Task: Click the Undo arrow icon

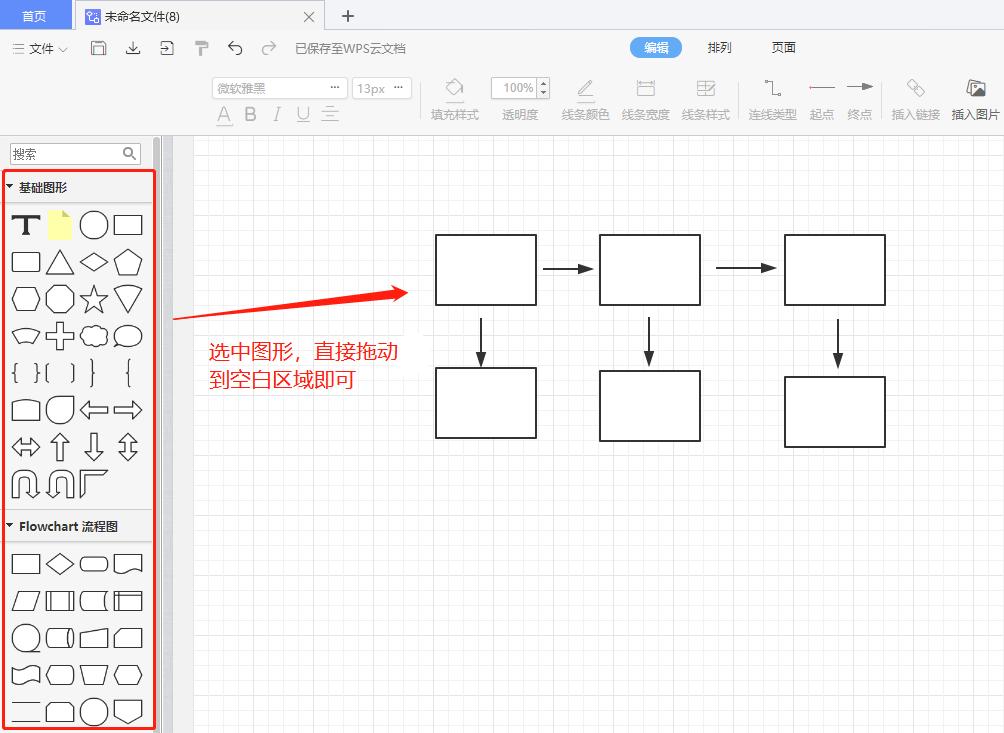Action: 236,47
